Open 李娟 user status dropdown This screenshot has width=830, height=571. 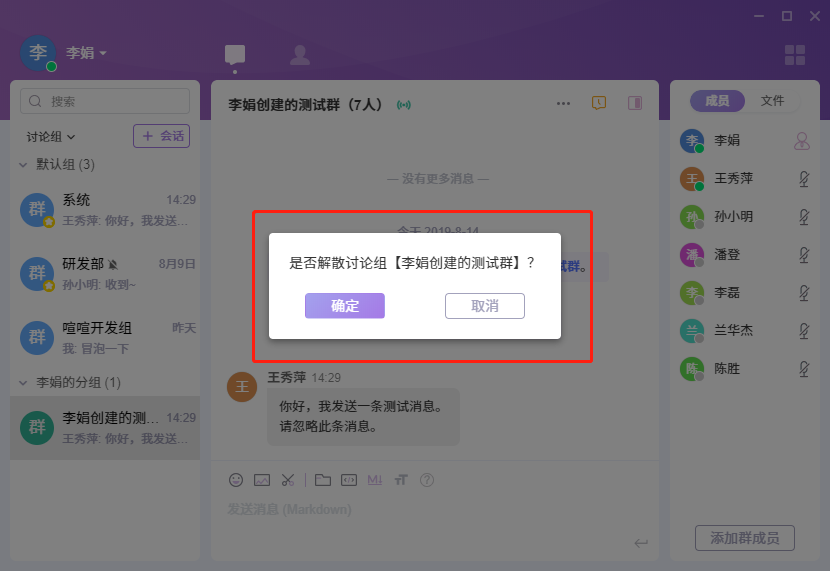tap(87, 53)
